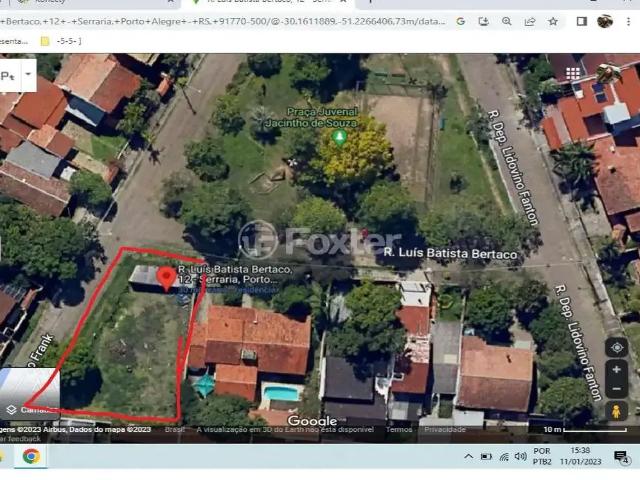Open the Chrome profile avatar
640x480 pixels.
(x=605, y=21)
